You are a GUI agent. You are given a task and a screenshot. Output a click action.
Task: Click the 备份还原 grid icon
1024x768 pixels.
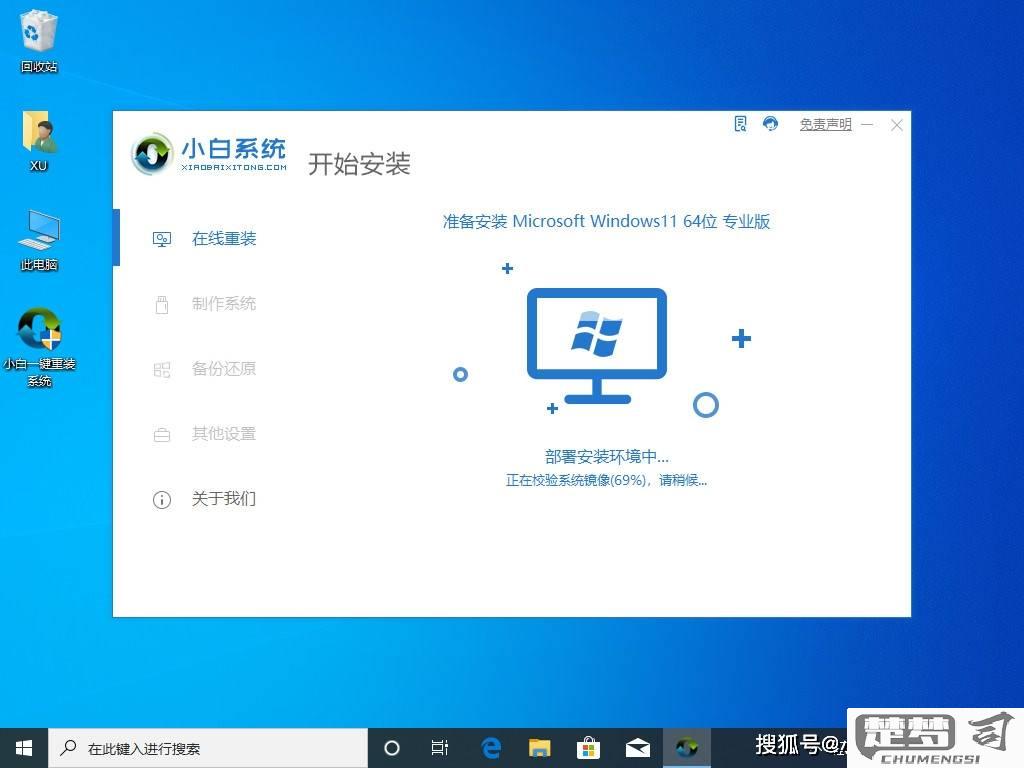pos(162,370)
